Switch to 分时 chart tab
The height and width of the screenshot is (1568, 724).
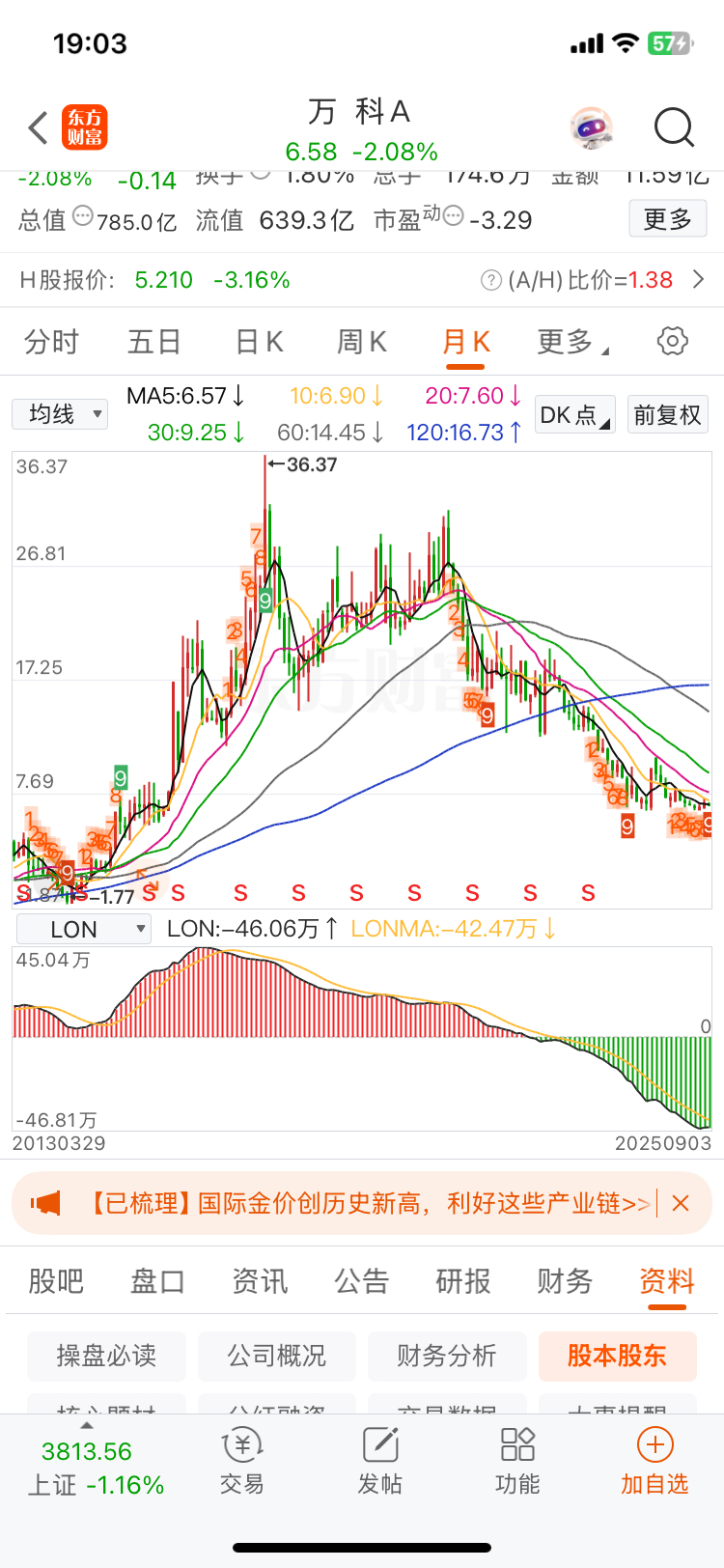coord(51,341)
